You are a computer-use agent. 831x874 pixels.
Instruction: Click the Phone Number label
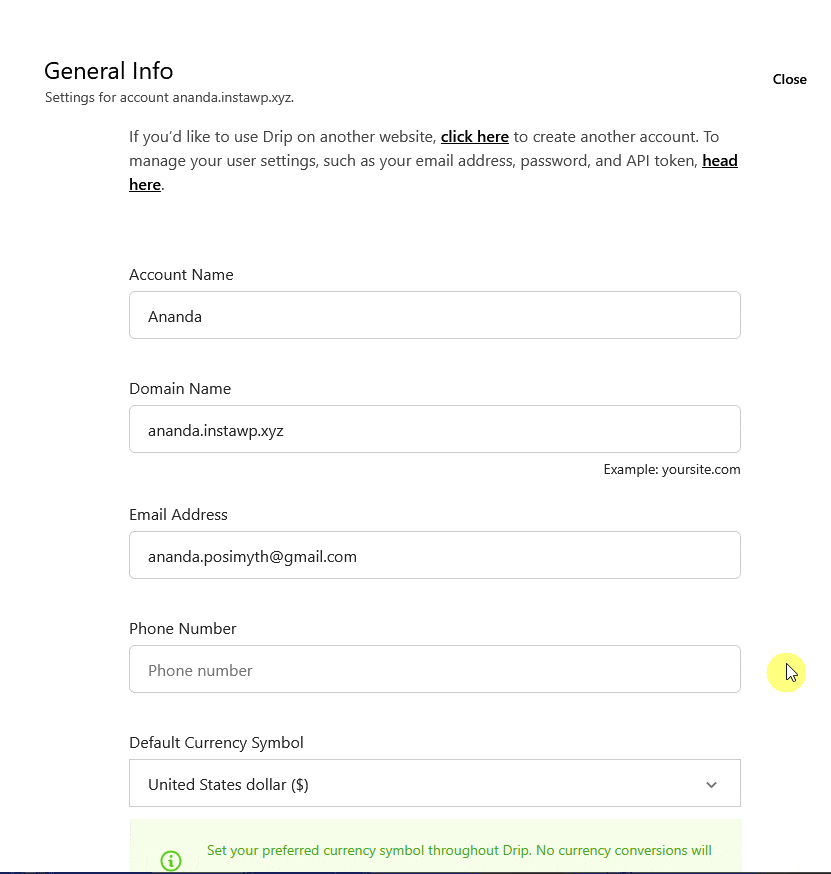pos(182,629)
